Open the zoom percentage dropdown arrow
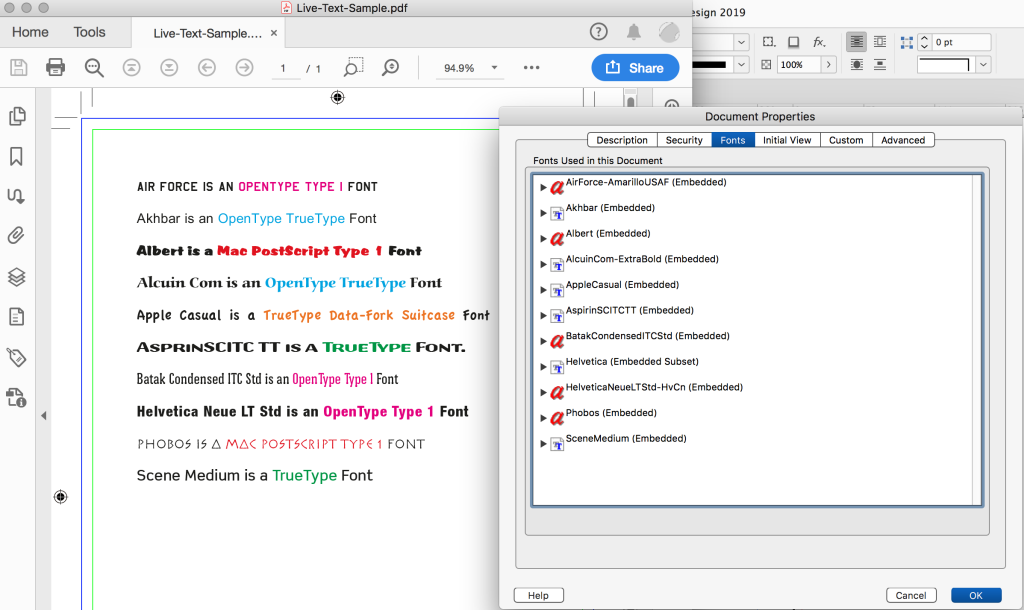 click(x=494, y=67)
